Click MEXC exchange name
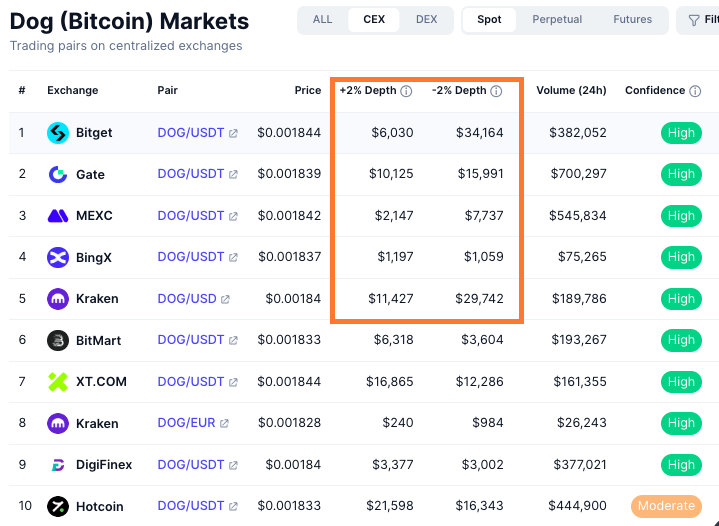The height and width of the screenshot is (526, 719). pos(94,216)
